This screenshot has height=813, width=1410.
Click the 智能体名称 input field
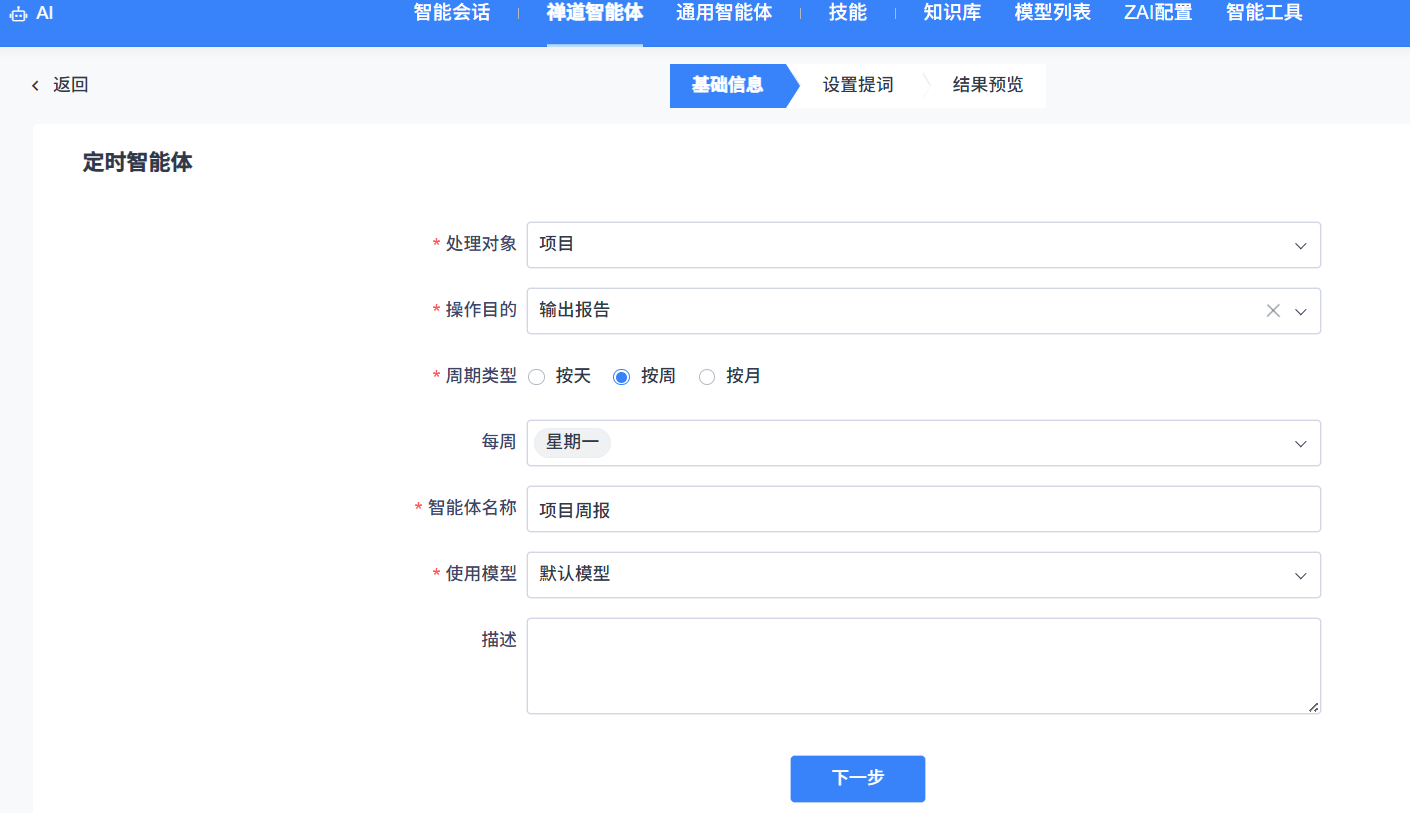pos(923,509)
